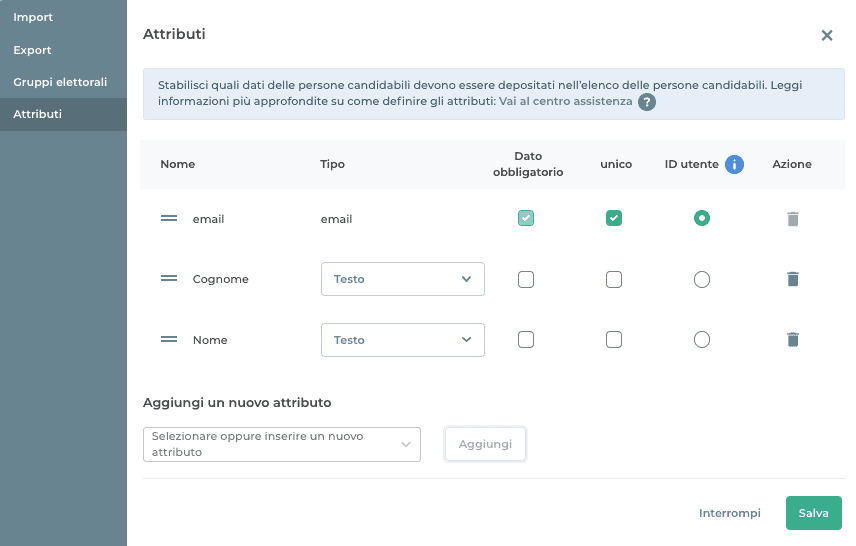The image size is (856, 546).
Task: Enable Dato obbligatorio for Cognome
Action: [x=526, y=279]
